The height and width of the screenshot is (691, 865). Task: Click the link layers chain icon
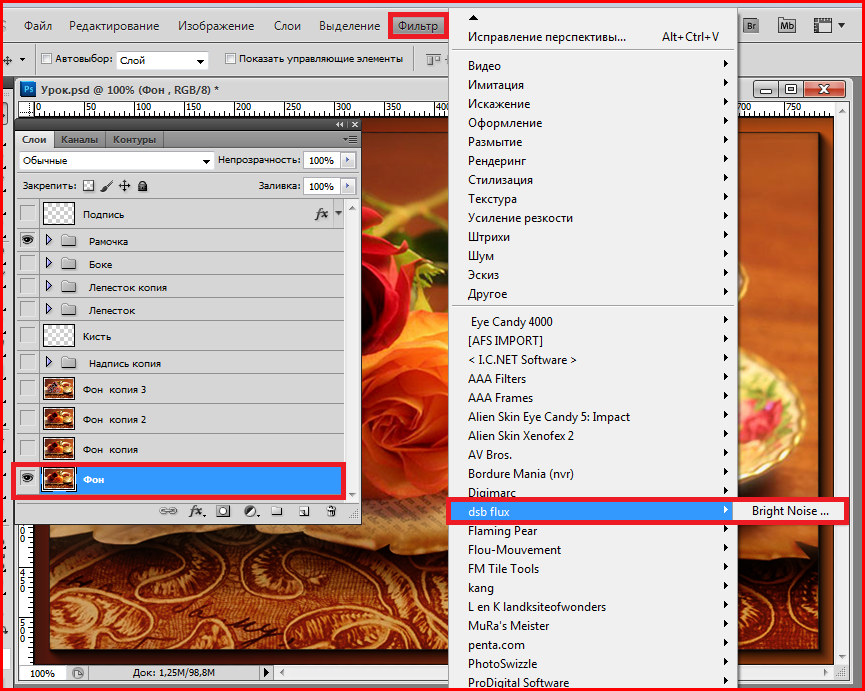168,511
